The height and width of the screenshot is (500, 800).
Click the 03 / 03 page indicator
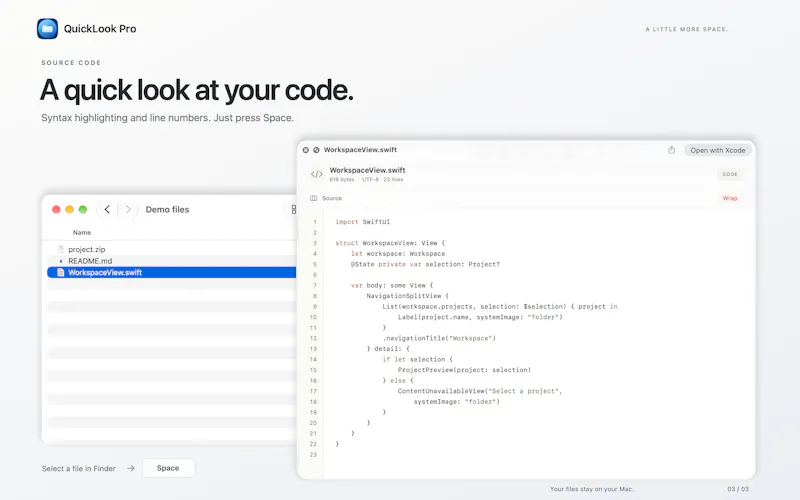point(738,489)
